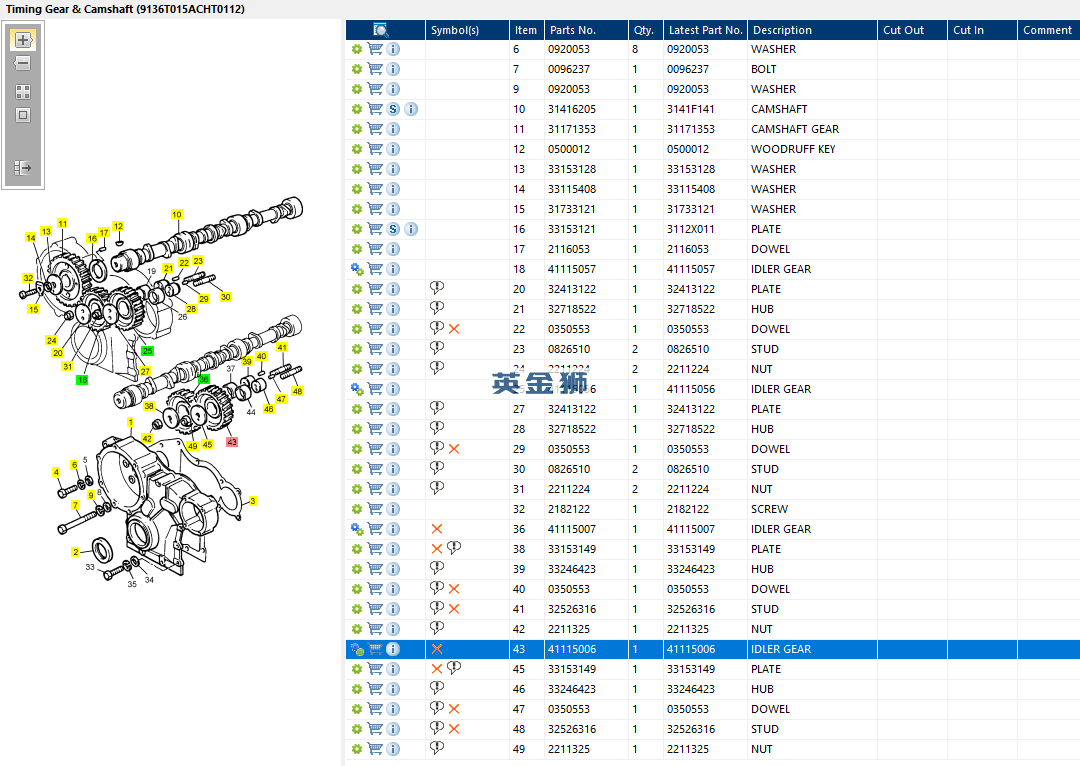1080x766 pixels.
Task: Click the search icon in the table header
Action: tap(381, 30)
